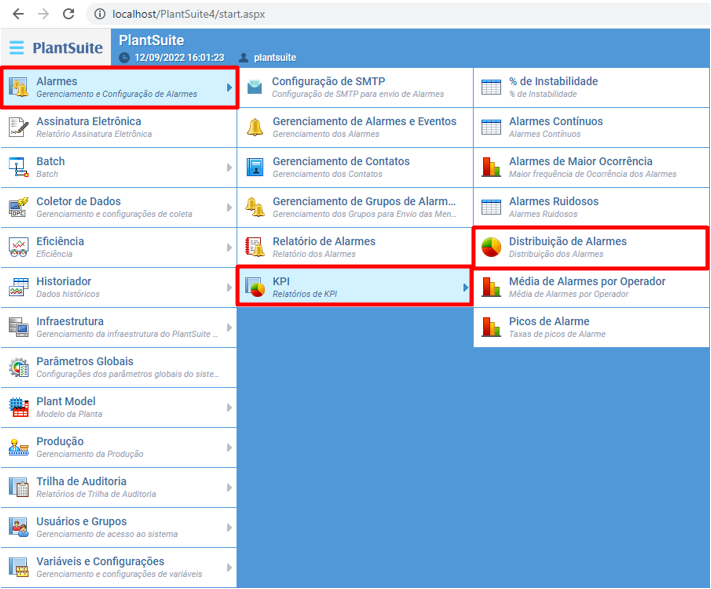The height and width of the screenshot is (589, 711).
Task: Click the Relatório de Alarmes icon
Action: tap(255, 247)
